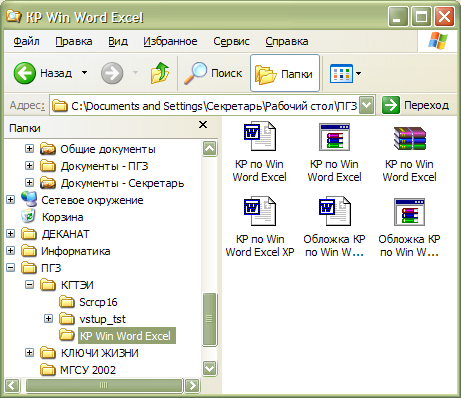Maximize the КР Win Word Excel window
This screenshot has height=398, width=461.
(421, 17)
